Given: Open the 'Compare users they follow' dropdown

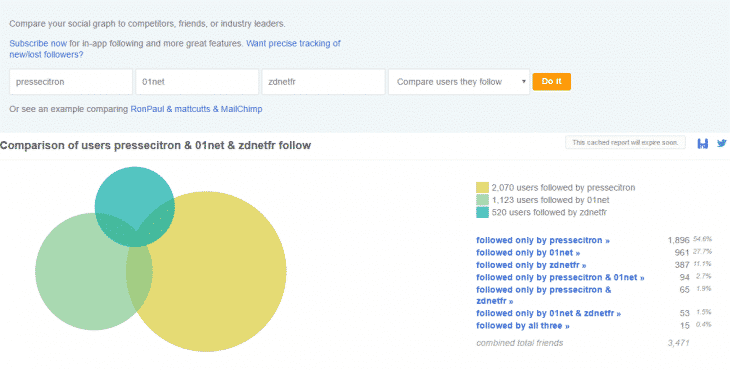Looking at the screenshot, I should (x=459, y=82).
